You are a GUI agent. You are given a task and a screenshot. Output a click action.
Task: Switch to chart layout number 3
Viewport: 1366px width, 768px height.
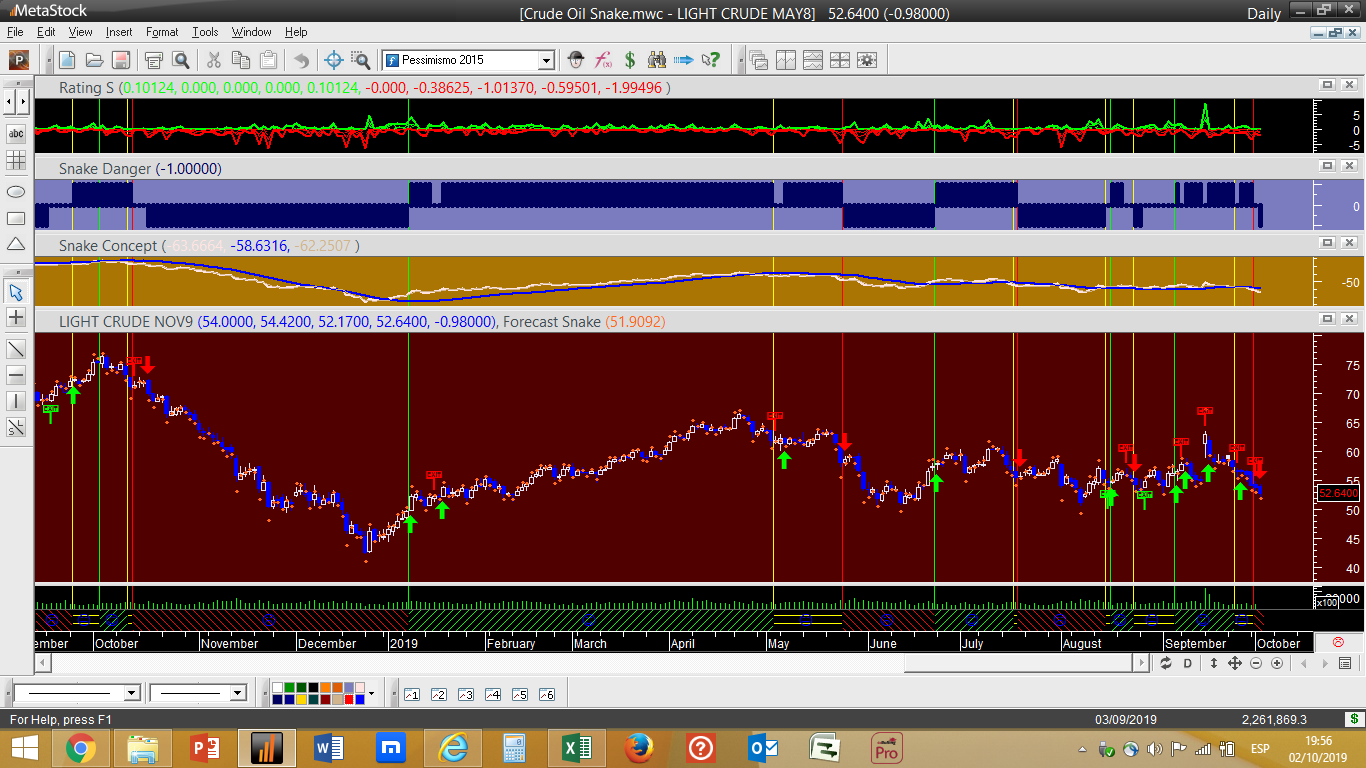tap(465, 694)
